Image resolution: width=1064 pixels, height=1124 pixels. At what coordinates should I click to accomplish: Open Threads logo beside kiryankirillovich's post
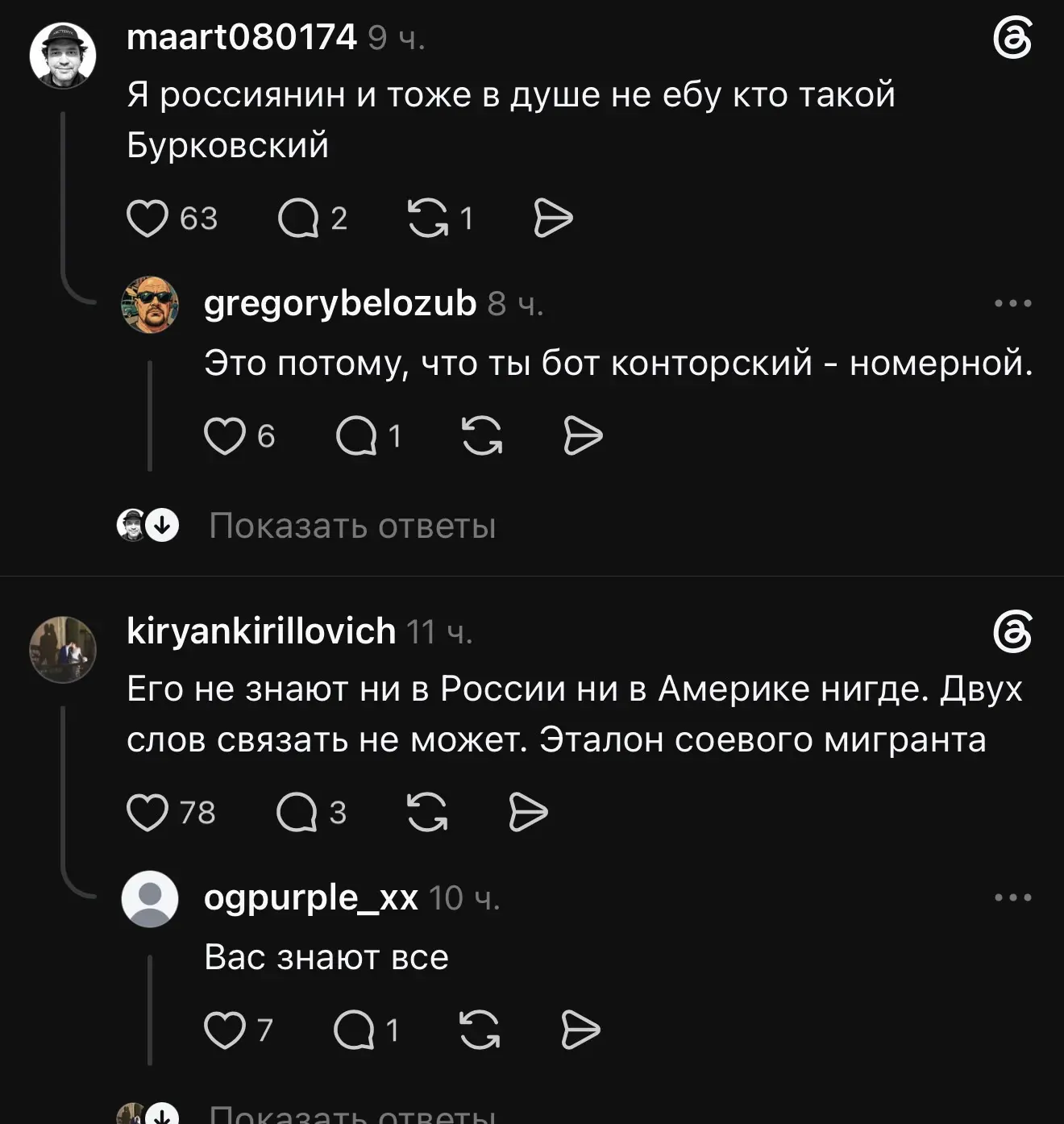coord(1012,632)
